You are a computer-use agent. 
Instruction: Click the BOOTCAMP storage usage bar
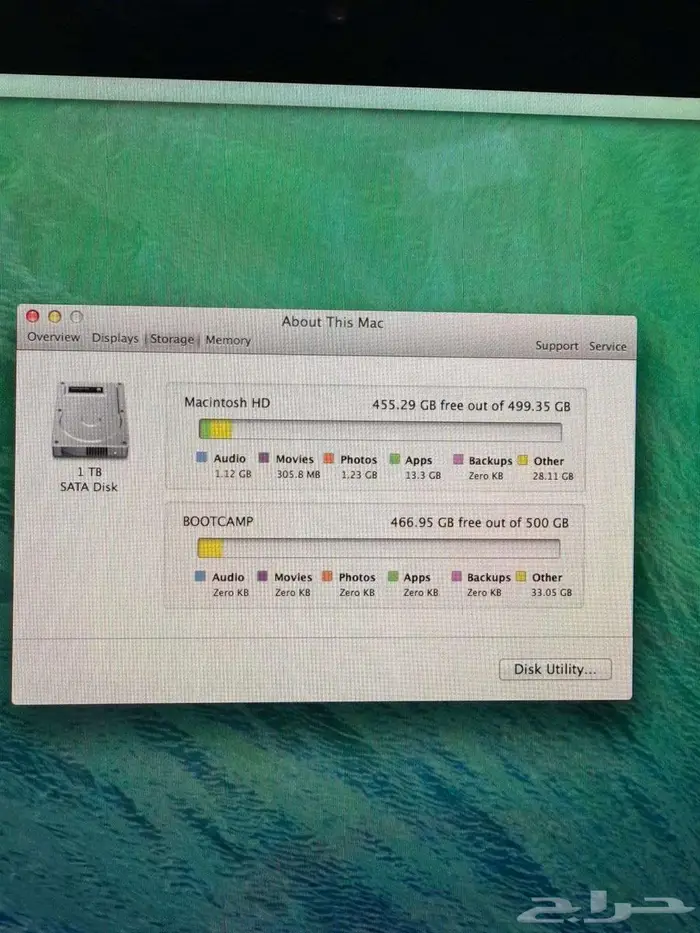point(378,548)
